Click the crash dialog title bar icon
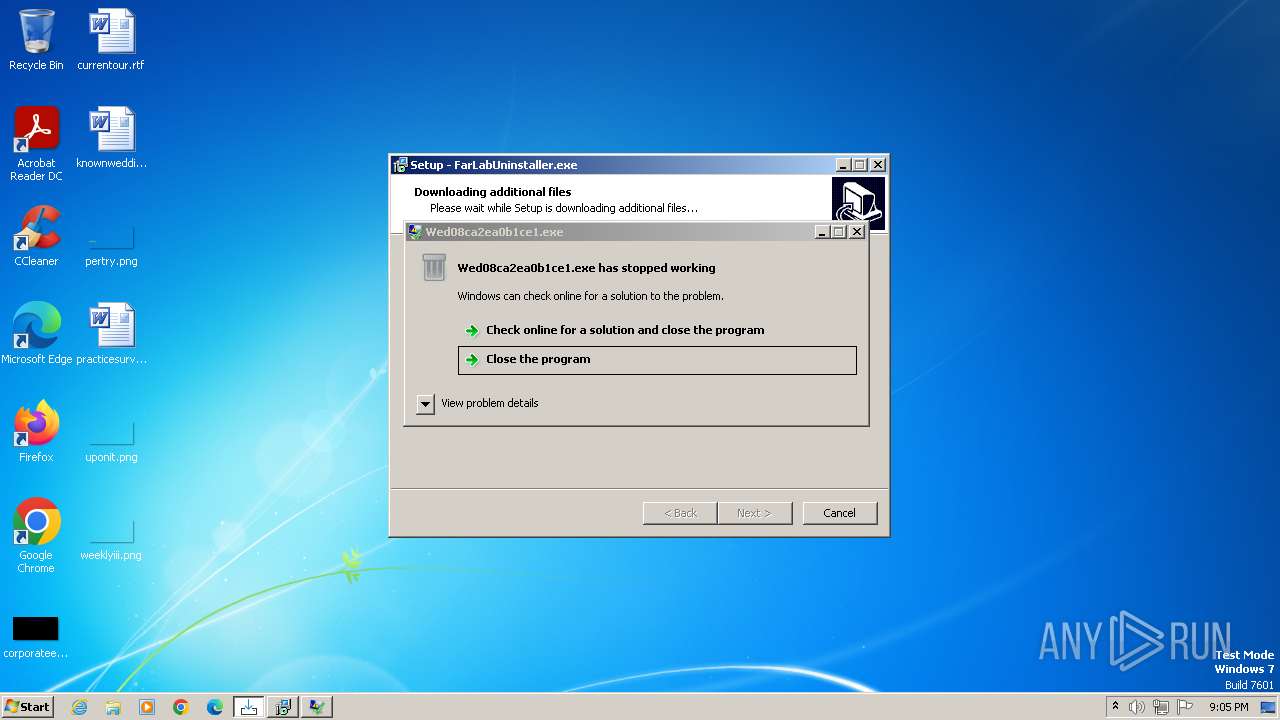The width and height of the screenshot is (1280, 720). [x=415, y=232]
